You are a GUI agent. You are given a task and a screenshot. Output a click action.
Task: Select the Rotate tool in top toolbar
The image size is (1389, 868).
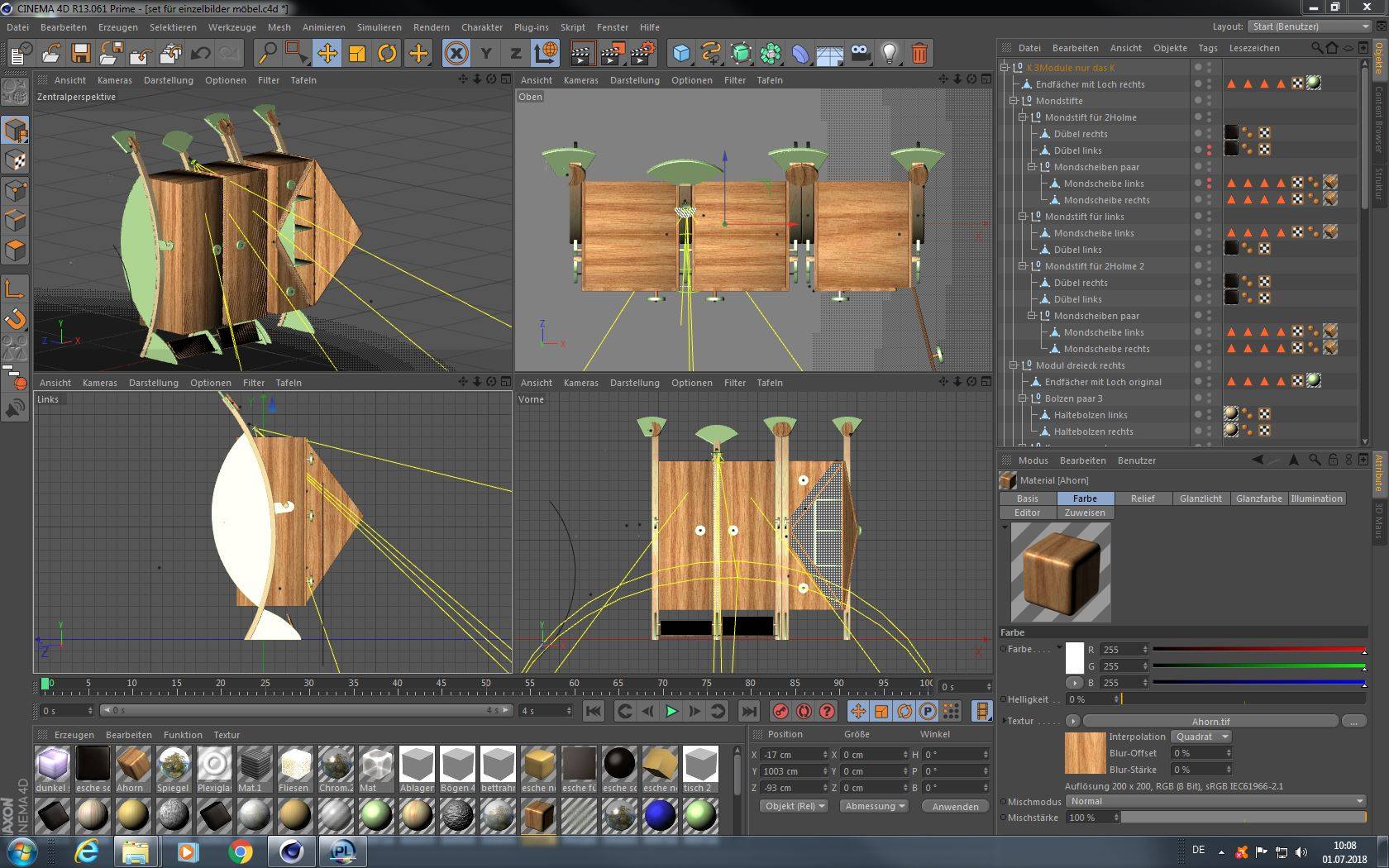click(387, 54)
